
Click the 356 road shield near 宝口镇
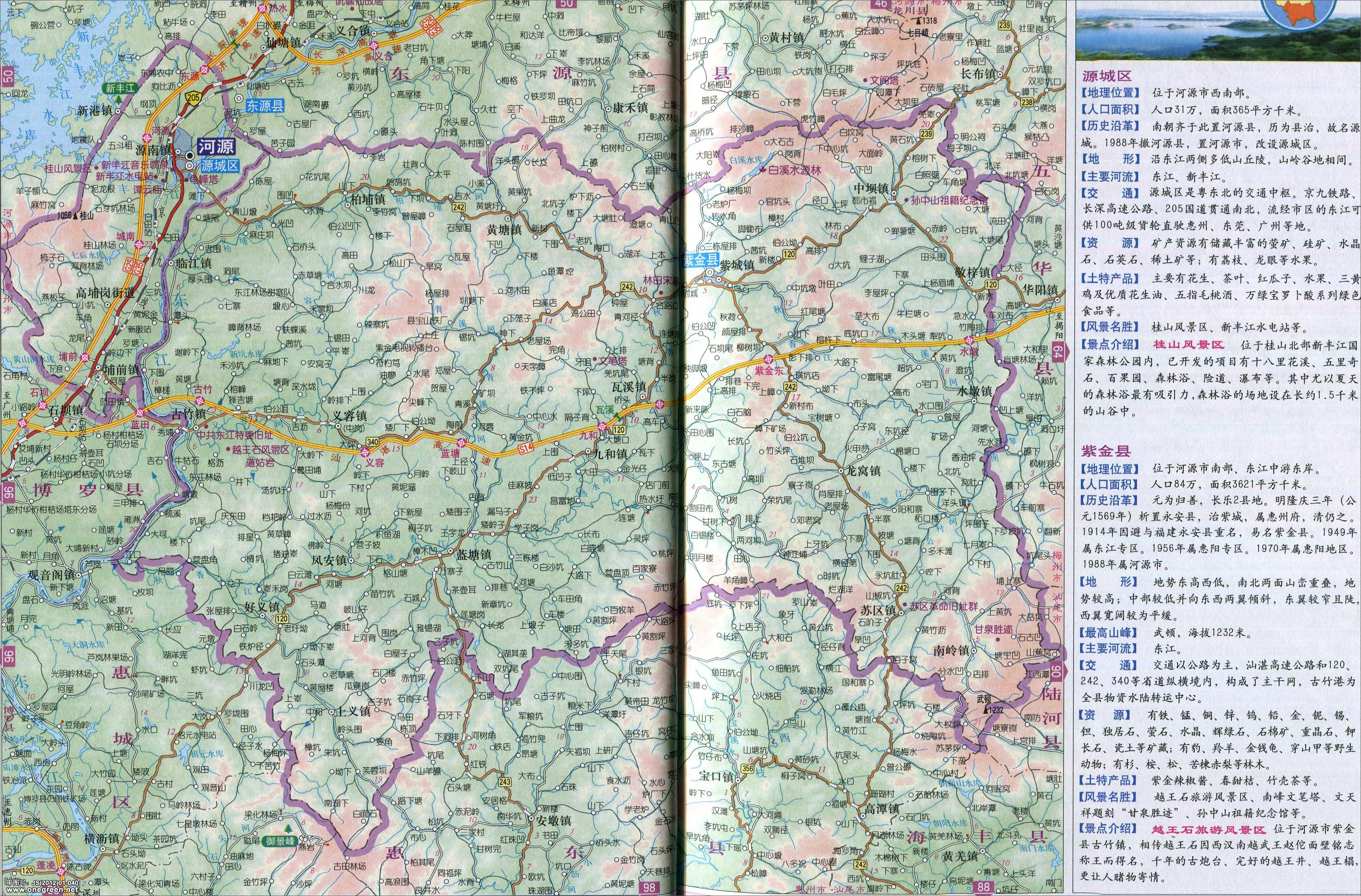[x=747, y=769]
